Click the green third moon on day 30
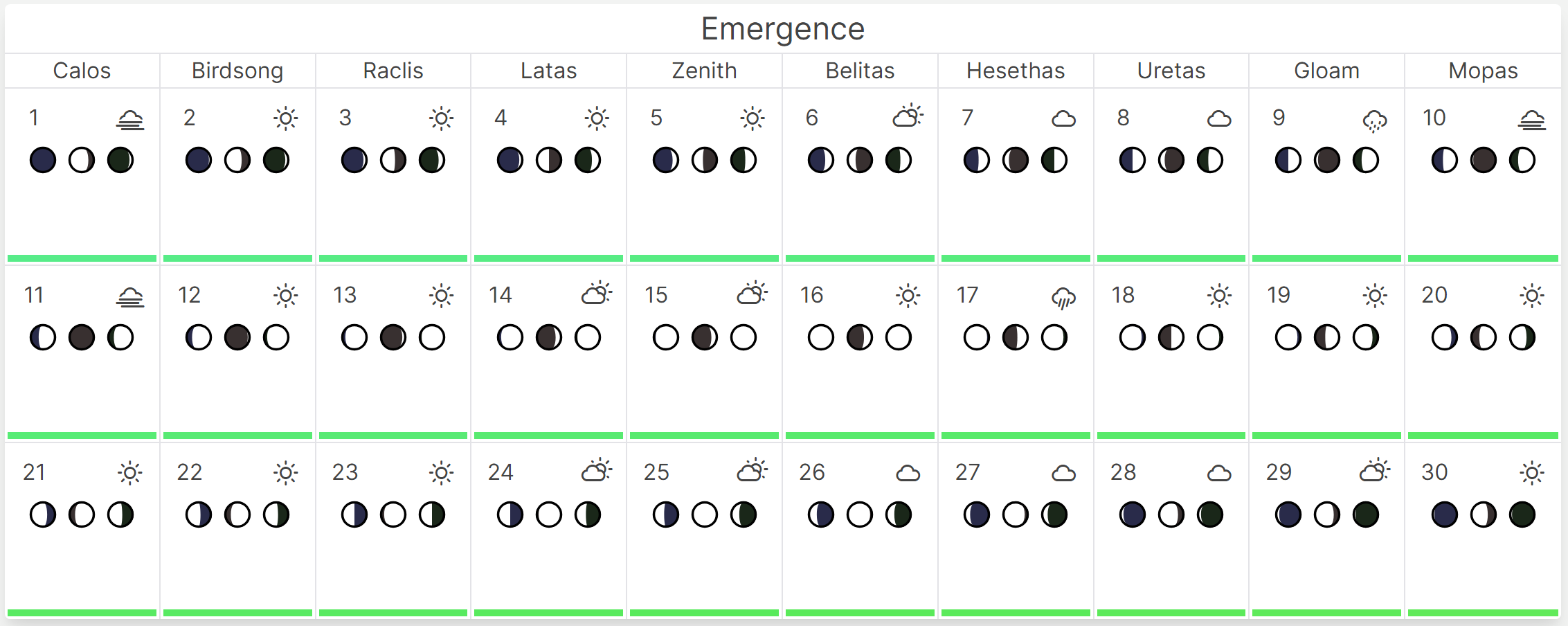1568x626 pixels. tap(1522, 515)
